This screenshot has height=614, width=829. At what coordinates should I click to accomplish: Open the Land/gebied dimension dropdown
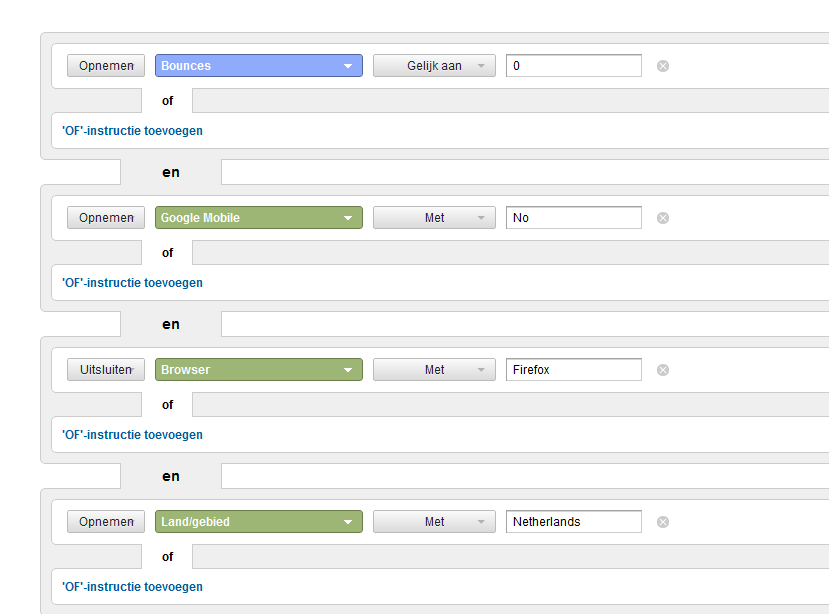(x=258, y=522)
